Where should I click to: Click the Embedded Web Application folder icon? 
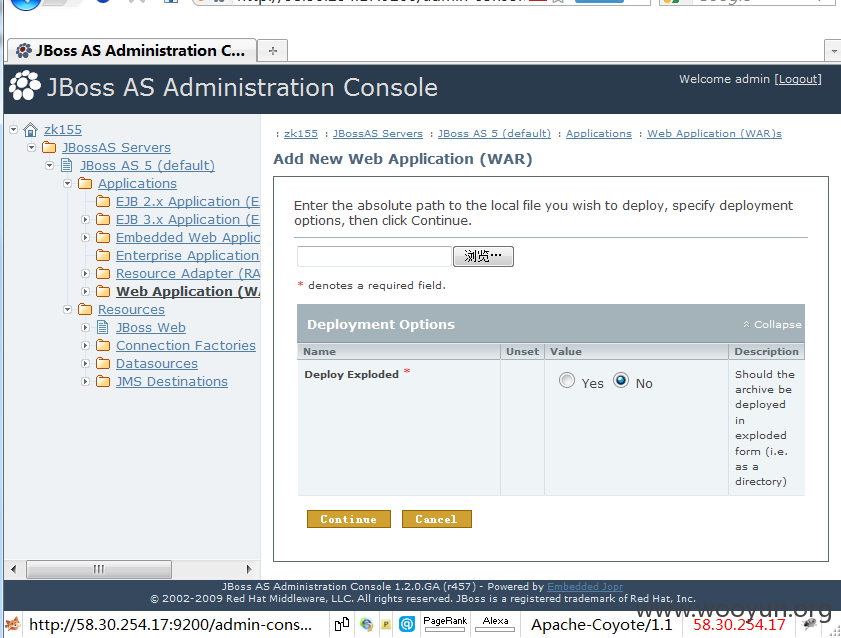[x=103, y=238]
